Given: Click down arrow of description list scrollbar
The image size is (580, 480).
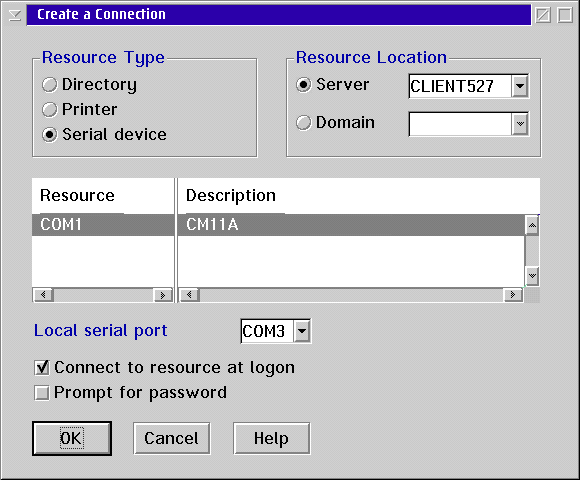Looking at the screenshot, I should click(532, 276).
